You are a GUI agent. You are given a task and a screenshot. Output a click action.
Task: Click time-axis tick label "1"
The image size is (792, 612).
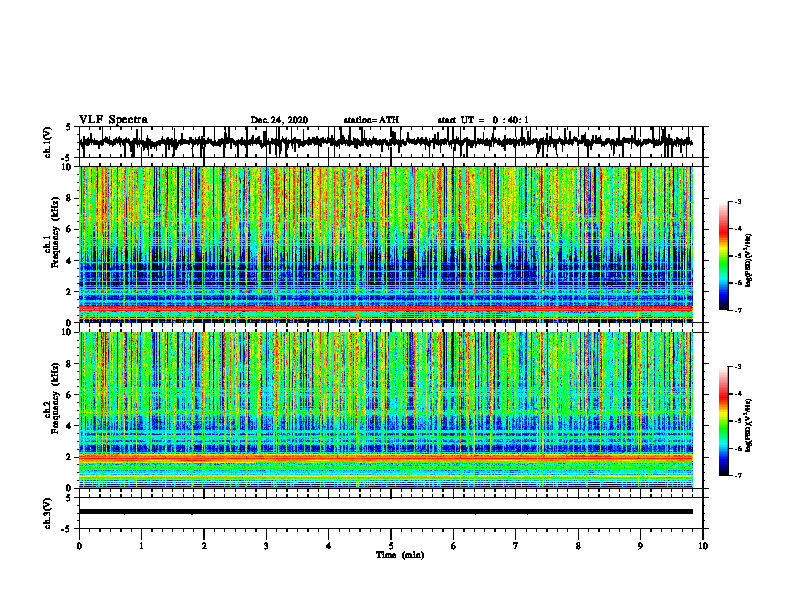(141, 546)
